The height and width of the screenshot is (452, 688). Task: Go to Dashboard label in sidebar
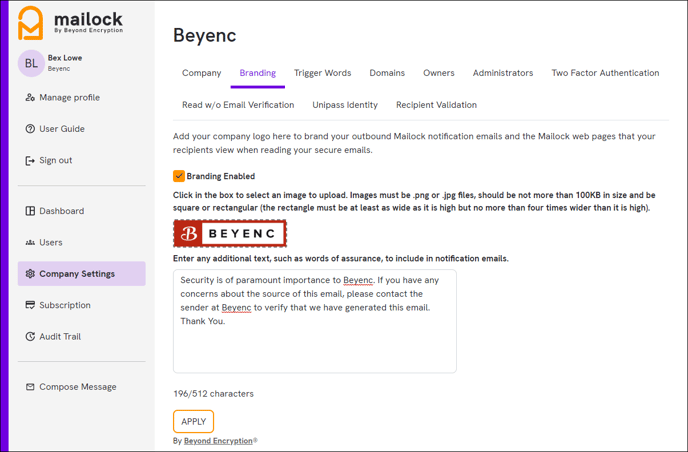61,211
